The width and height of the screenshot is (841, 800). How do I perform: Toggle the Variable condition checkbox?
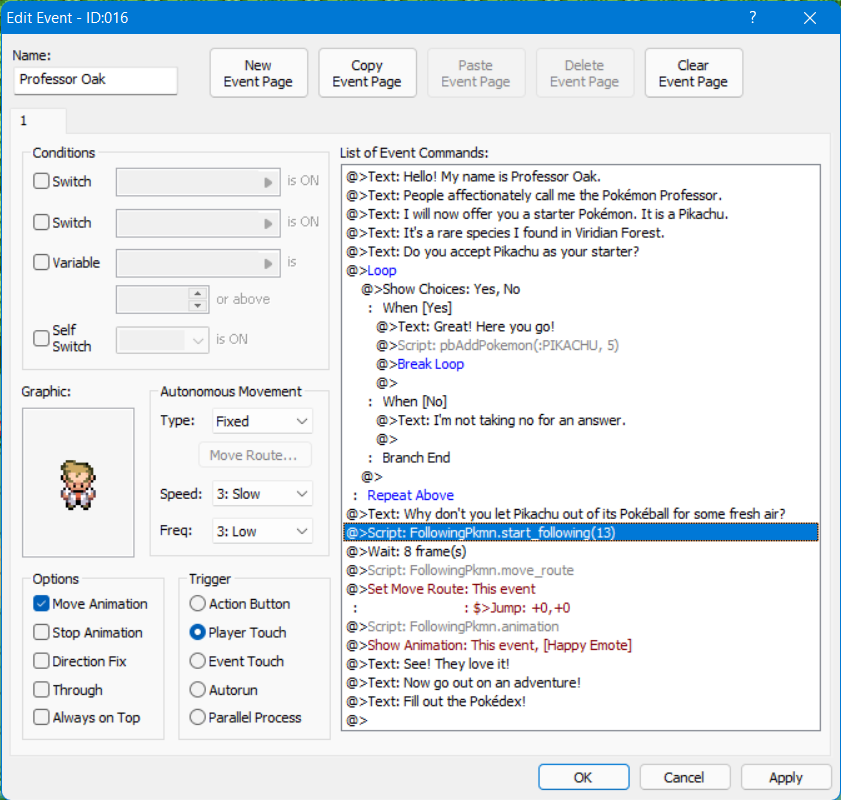[x=42, y=263]
